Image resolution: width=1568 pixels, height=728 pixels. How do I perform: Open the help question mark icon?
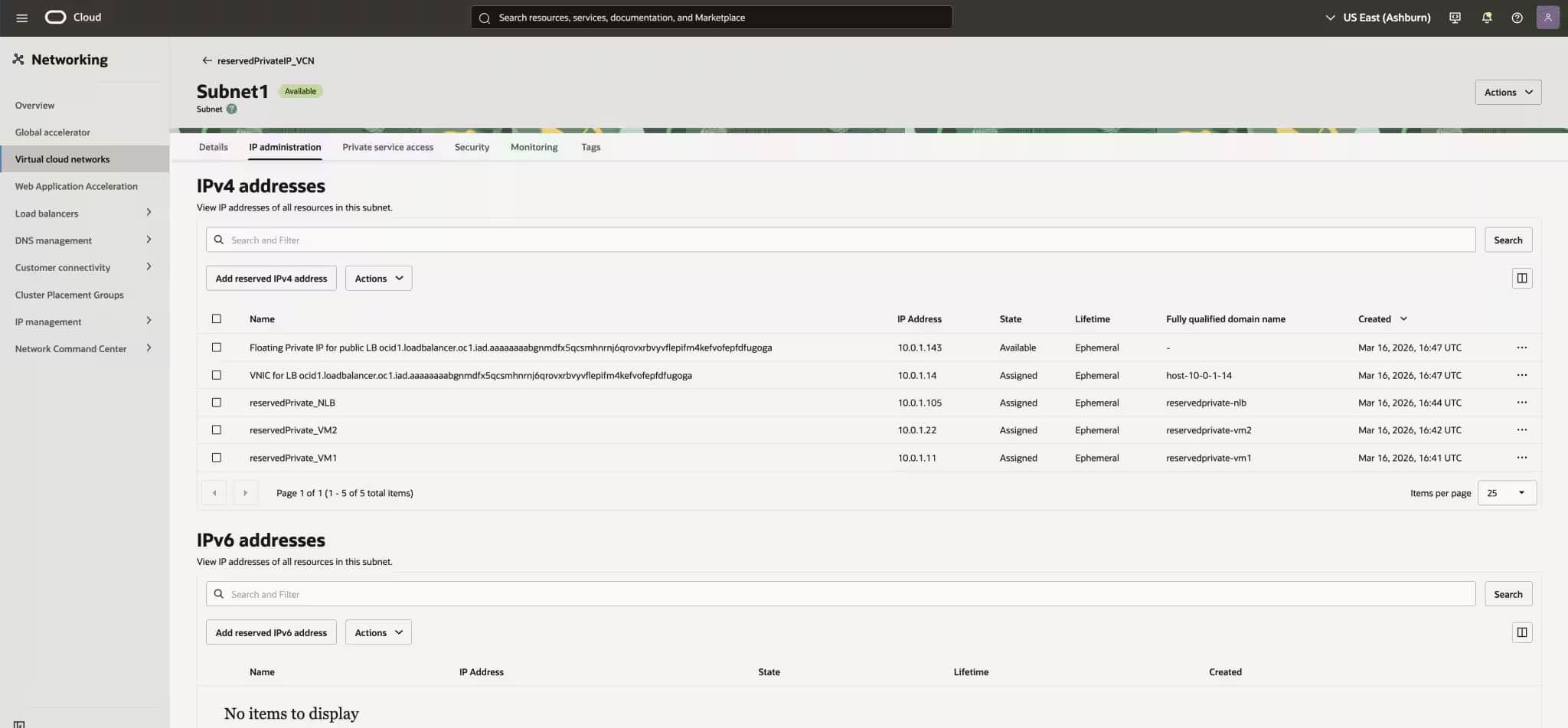pos(1517,18)
